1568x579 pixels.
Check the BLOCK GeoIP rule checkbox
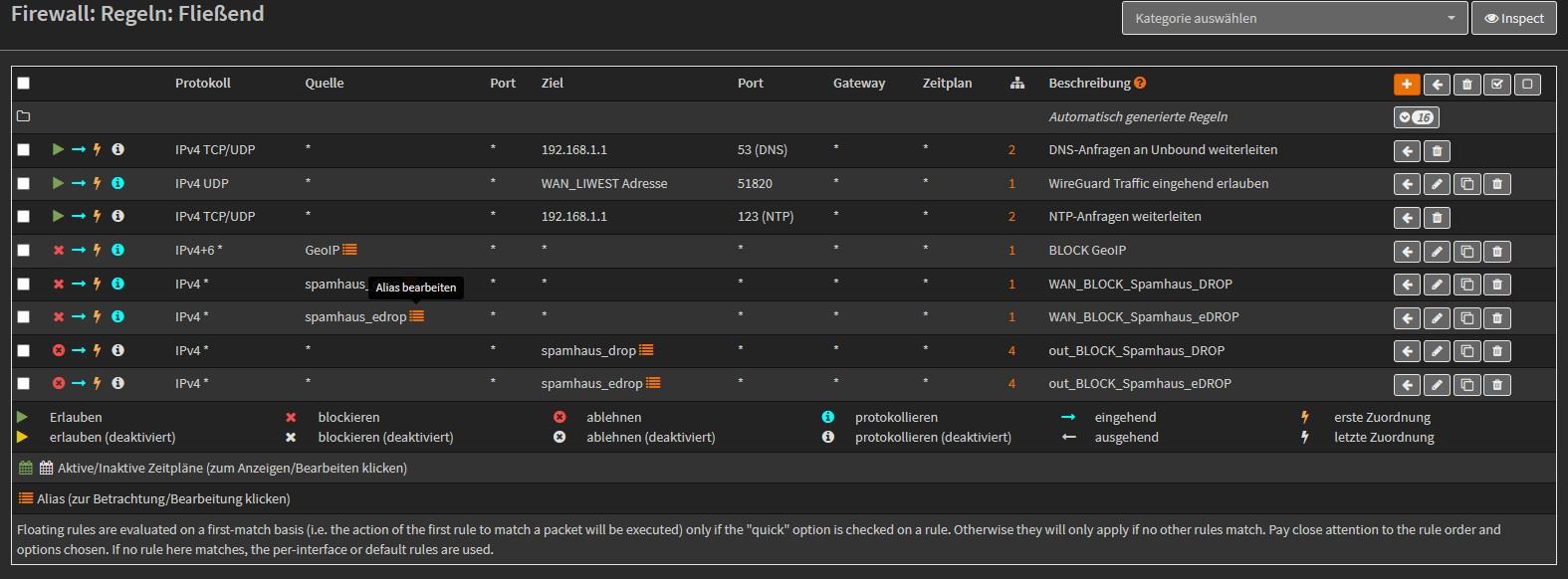pos(24,251)
